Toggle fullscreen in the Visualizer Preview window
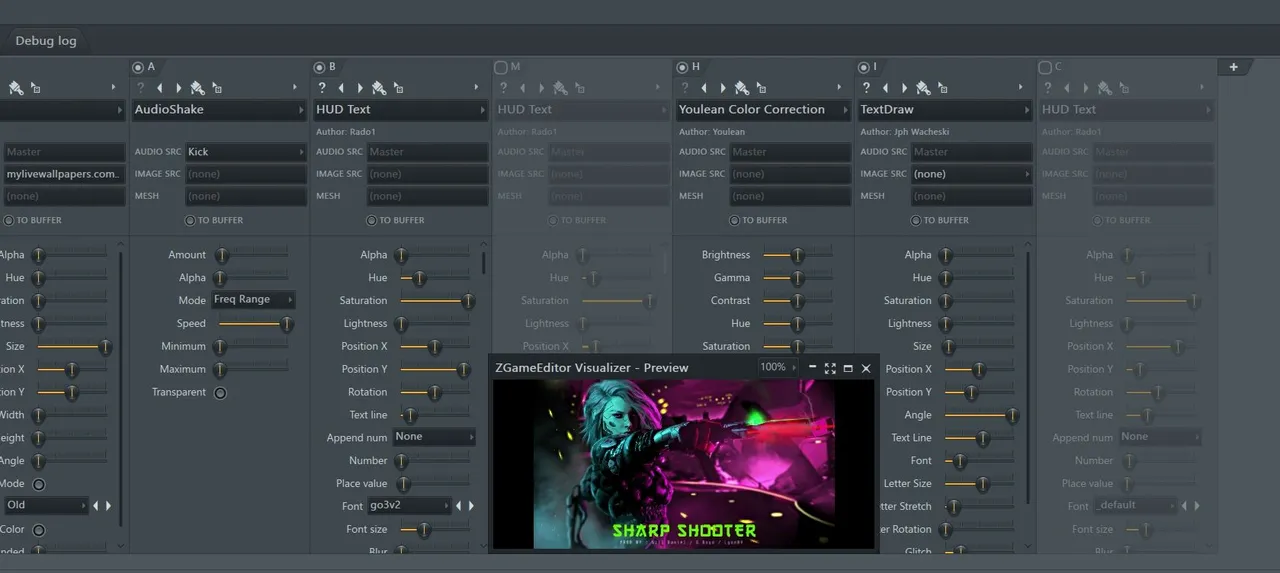1280x573 pixels. click(x=830, y=368)
